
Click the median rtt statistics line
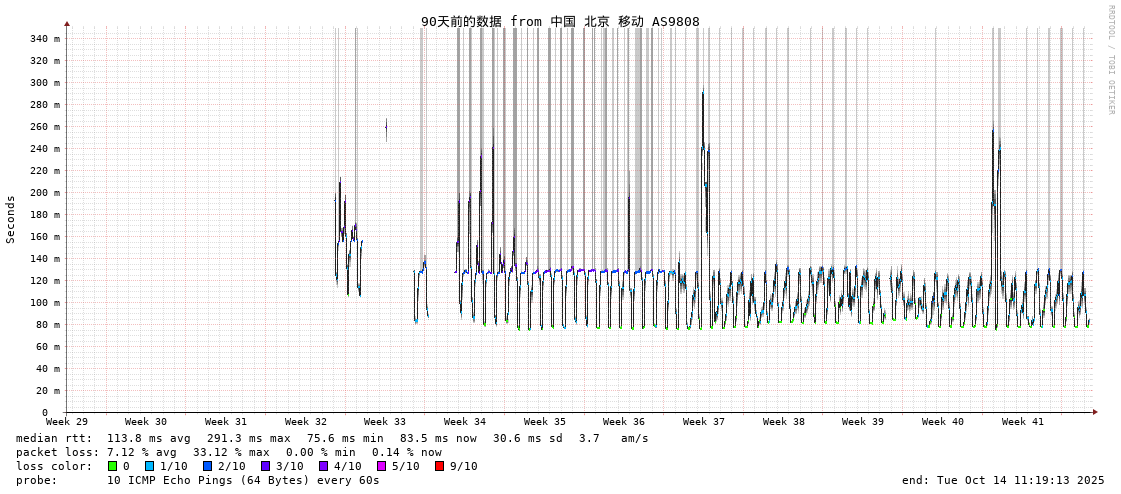point(332,438)
